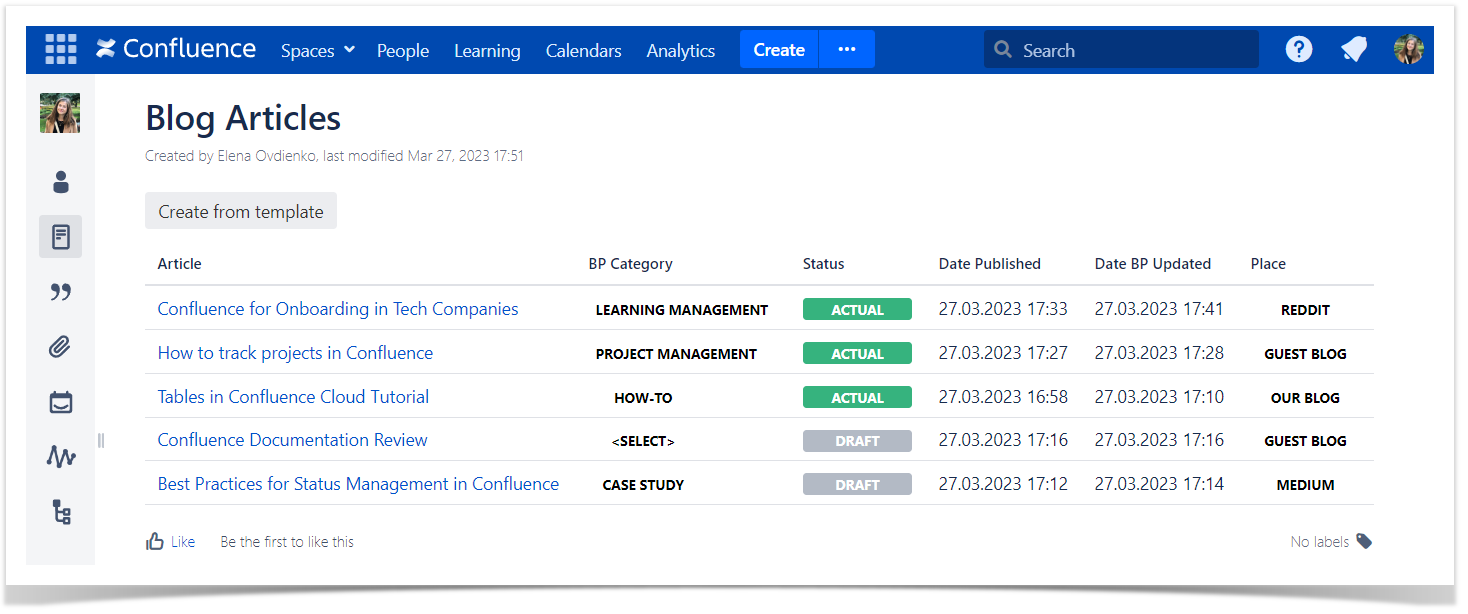This screenshot has width=1468, height=614.
Task: Open the sidebar analytics pulse icon
Action: (x=61, y=457)
